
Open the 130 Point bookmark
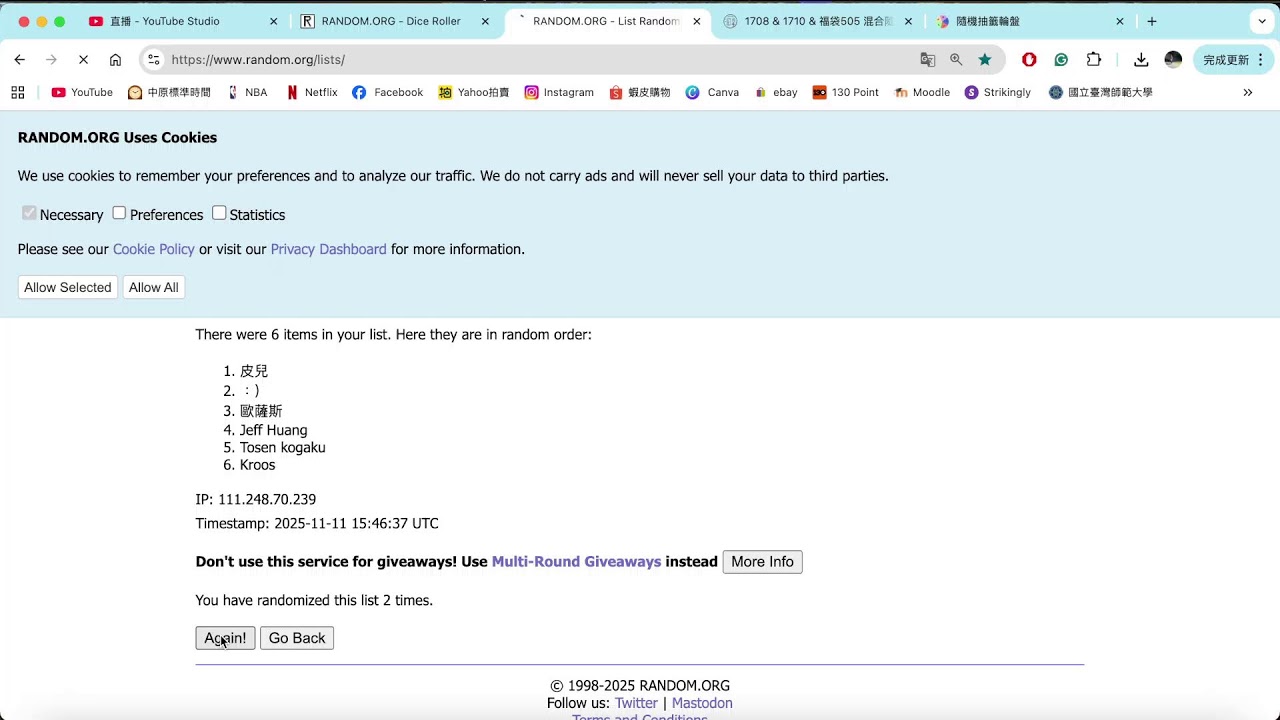point(845,92)
